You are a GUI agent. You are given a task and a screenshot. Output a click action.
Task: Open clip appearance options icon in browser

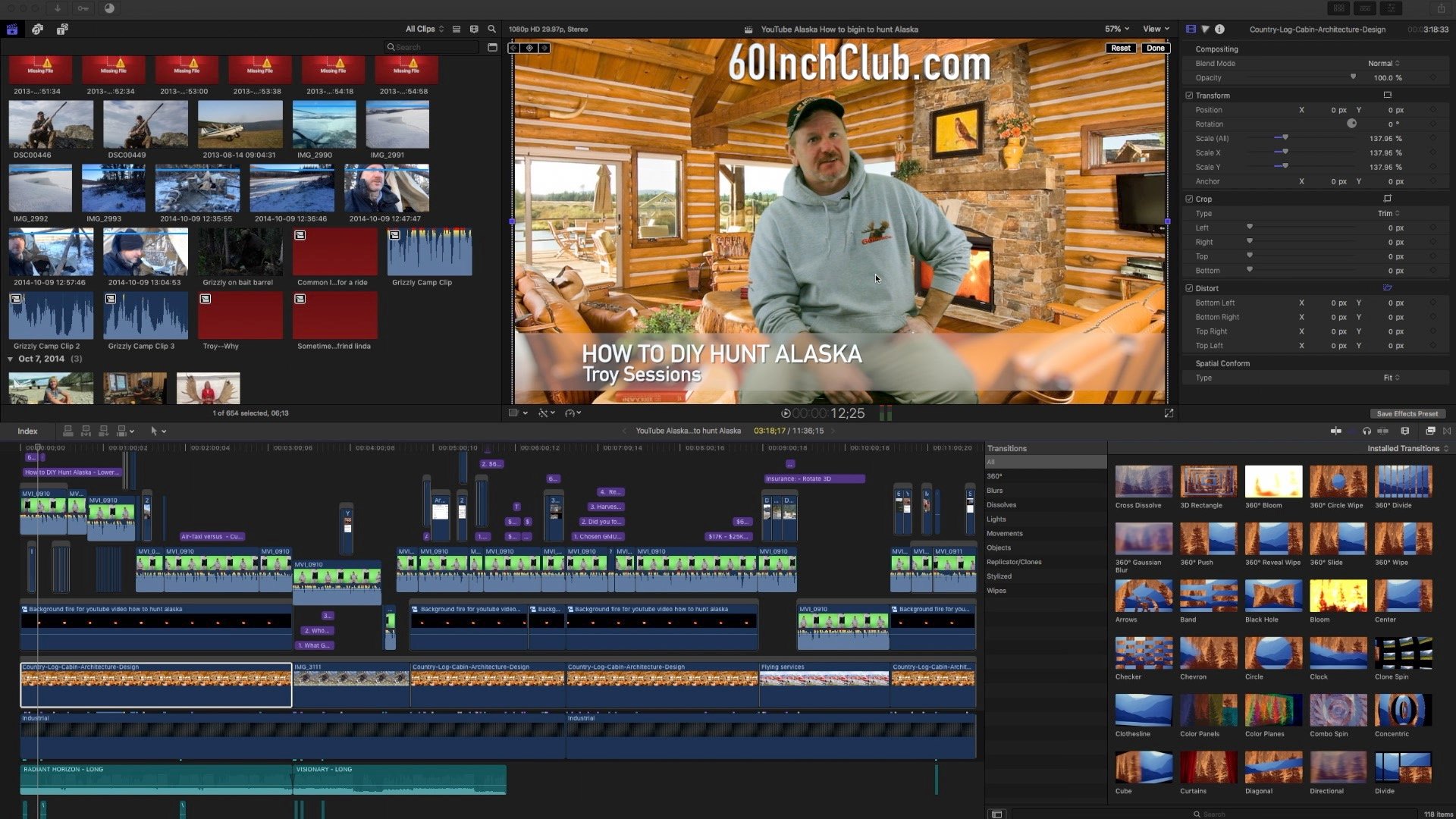tap(474, 29)
